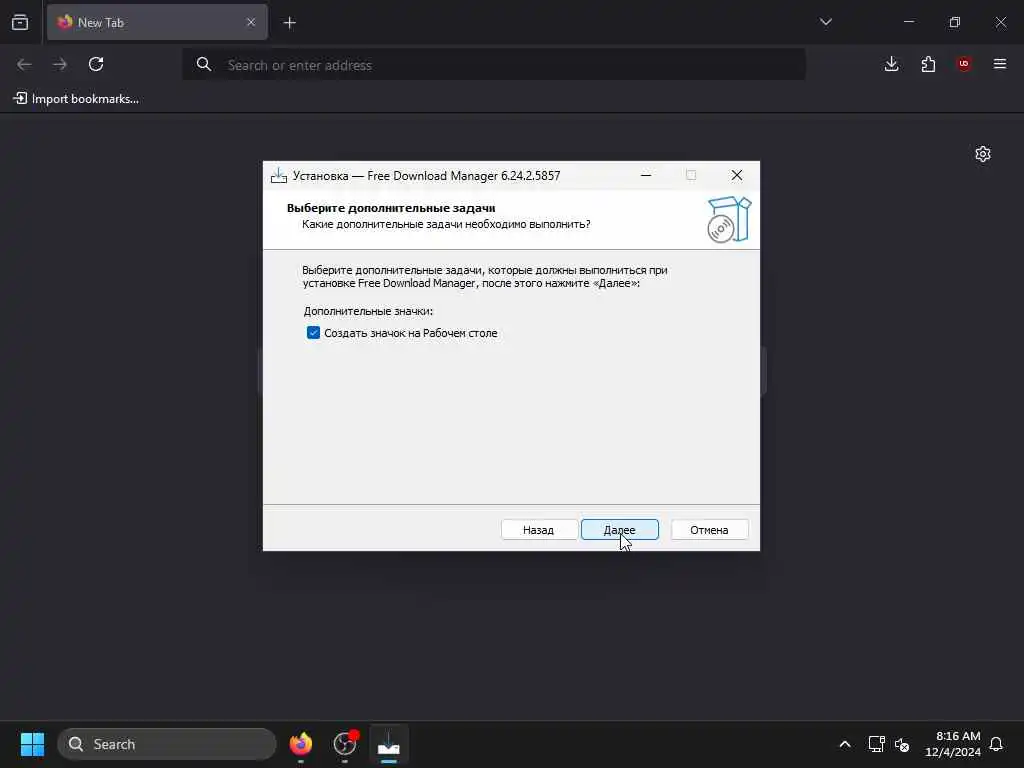Reload the current page in Firefox
The height and width of the screenshot is (768, 1024).
(x=96, y=64)
